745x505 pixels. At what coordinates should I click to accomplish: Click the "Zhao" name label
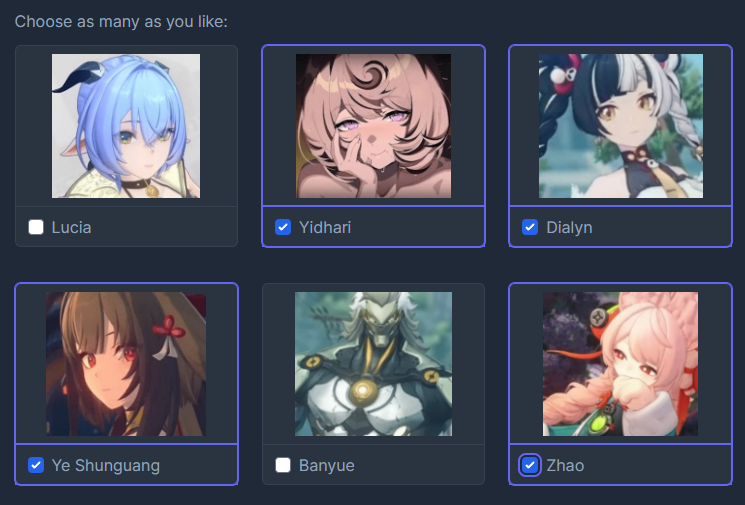click(x=565, y=466)
